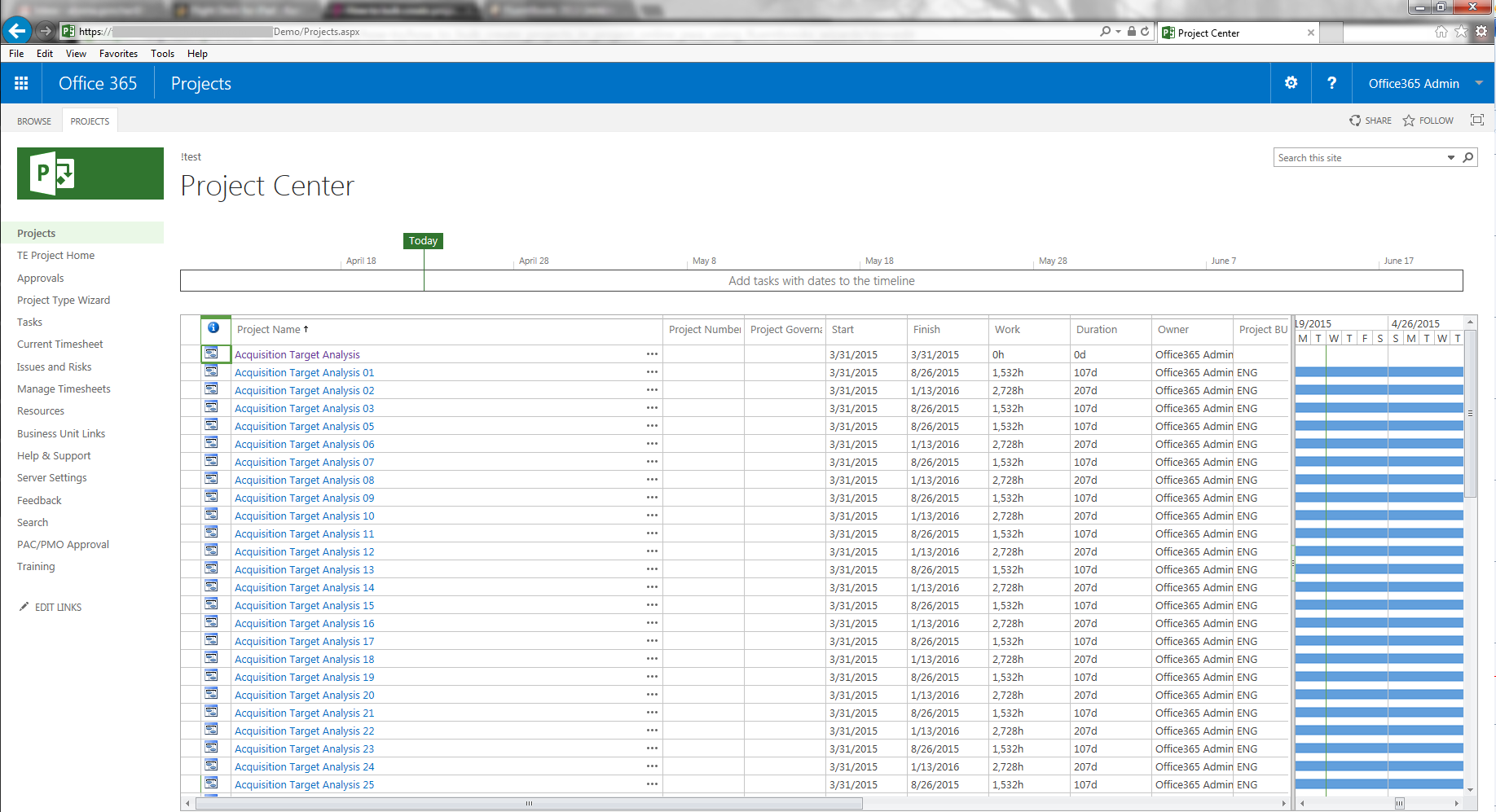Expand the Office365 Admin account dropdown

tap(1479, 83)
